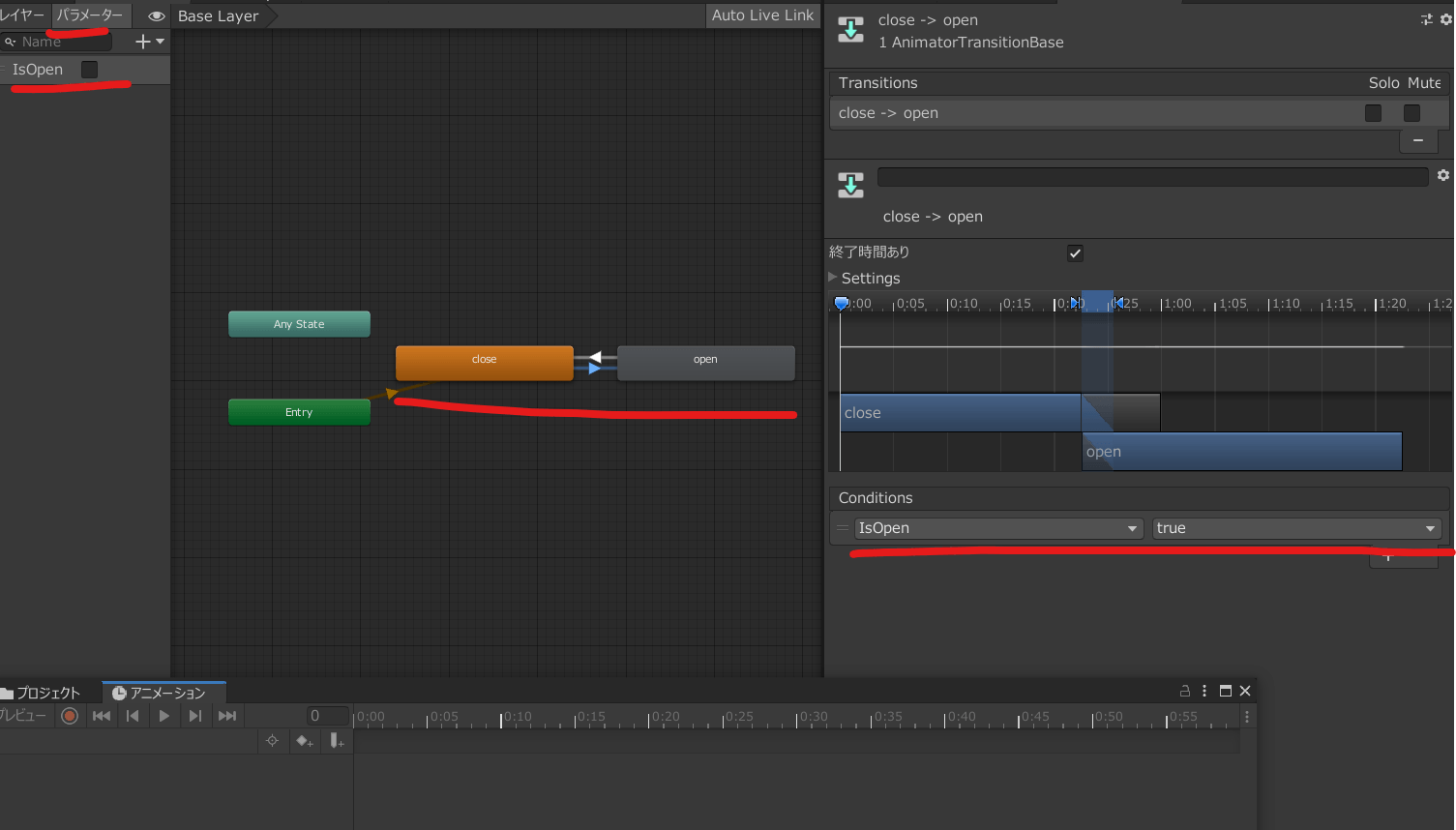Uncheck the 終了時間あり (Has Exit Time) checkbox
This screenshot has height=830, width=1456.
click(x=1075, y=253)
